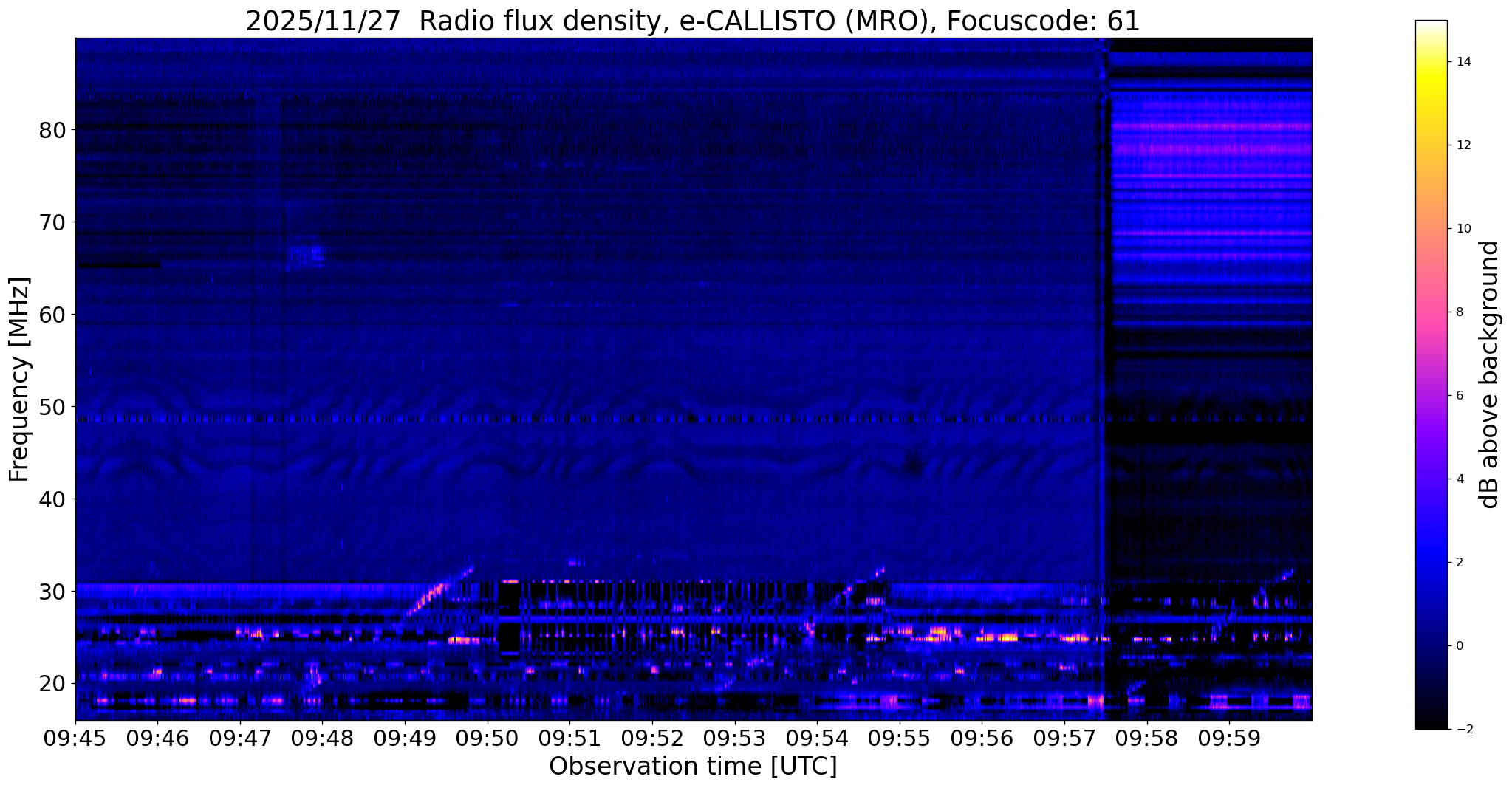
Task: Click the 'dB above background' colorbar label
Action: (1490, 374)
